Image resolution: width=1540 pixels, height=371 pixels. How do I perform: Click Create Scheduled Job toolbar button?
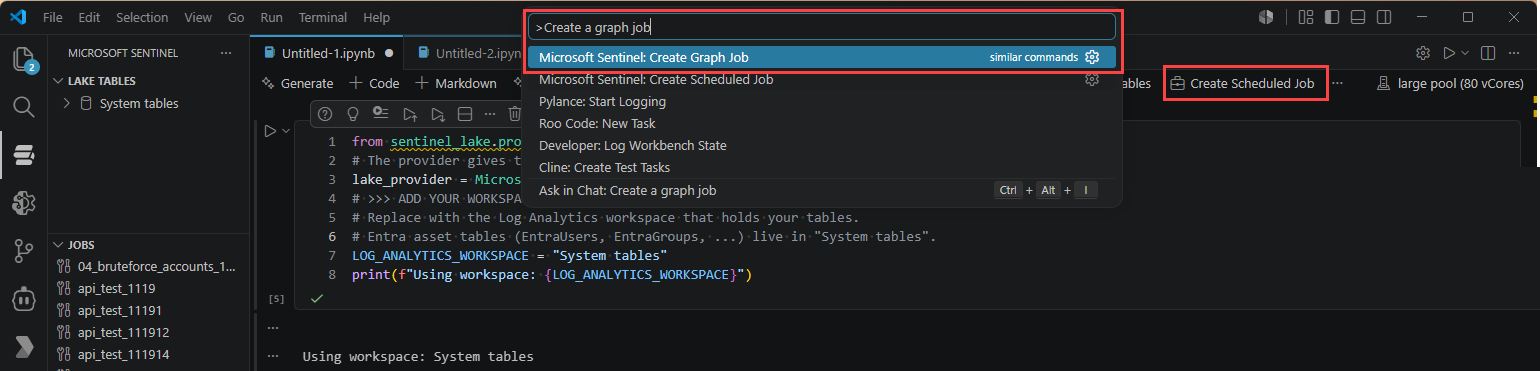pos(1242,84)
